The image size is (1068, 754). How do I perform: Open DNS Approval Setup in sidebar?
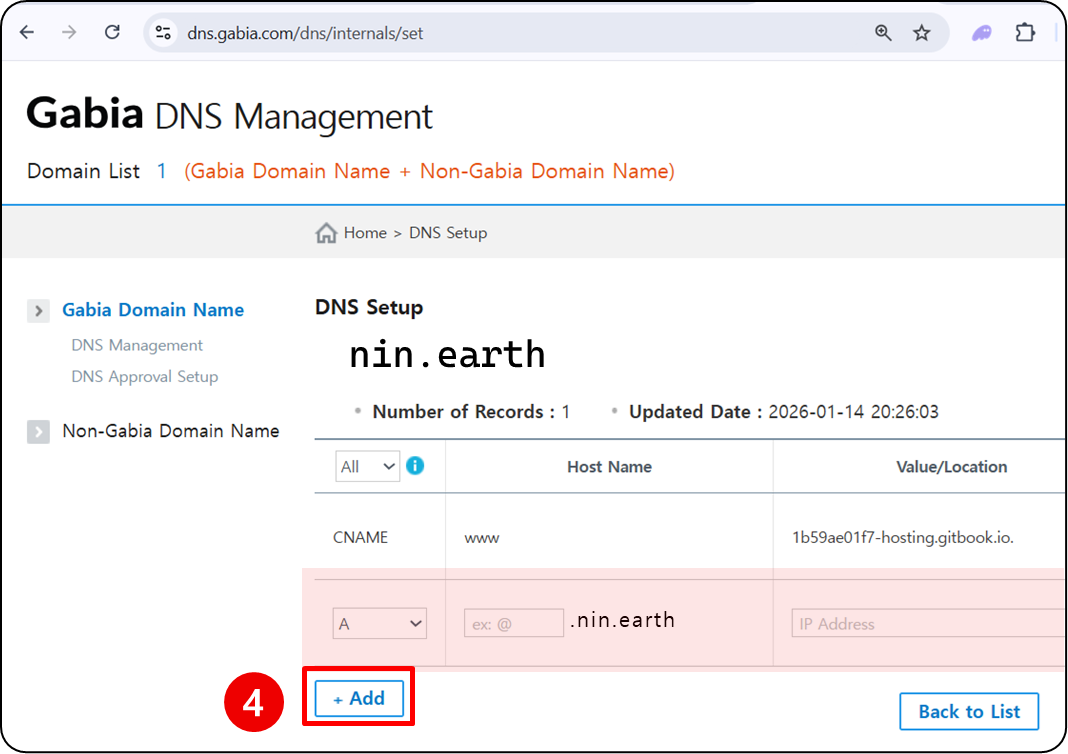[x=144, y=377]
